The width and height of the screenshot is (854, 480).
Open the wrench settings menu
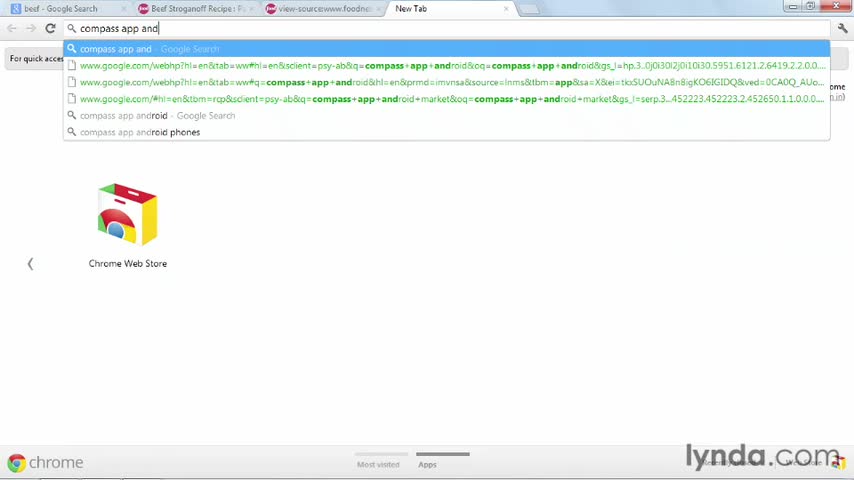[843, 28]
